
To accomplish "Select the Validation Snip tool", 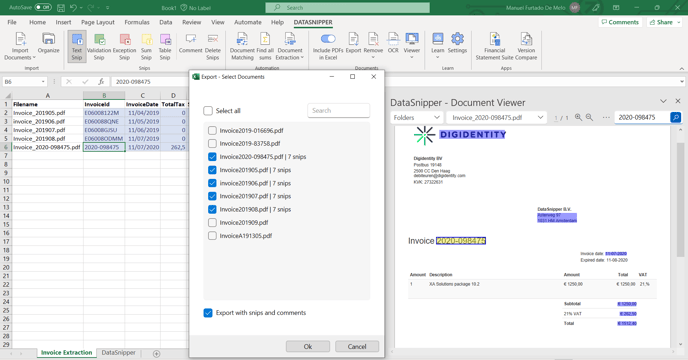I will [x=99, y=46].
